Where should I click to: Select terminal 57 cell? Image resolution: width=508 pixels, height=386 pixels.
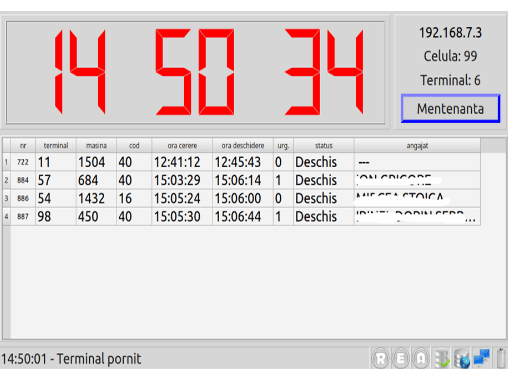pyautogui.click(x=56, y=180)
